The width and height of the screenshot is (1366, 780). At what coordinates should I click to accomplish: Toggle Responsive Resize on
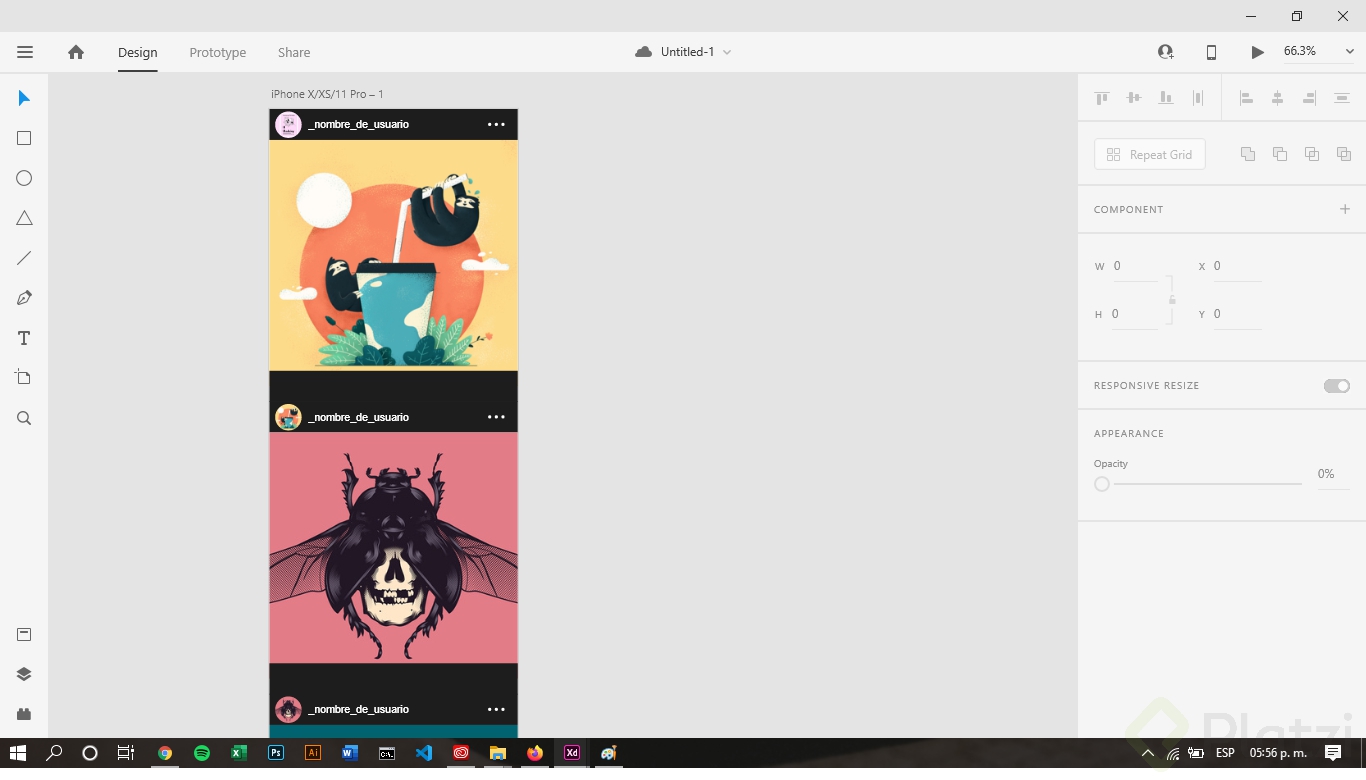pos(1336,385)
